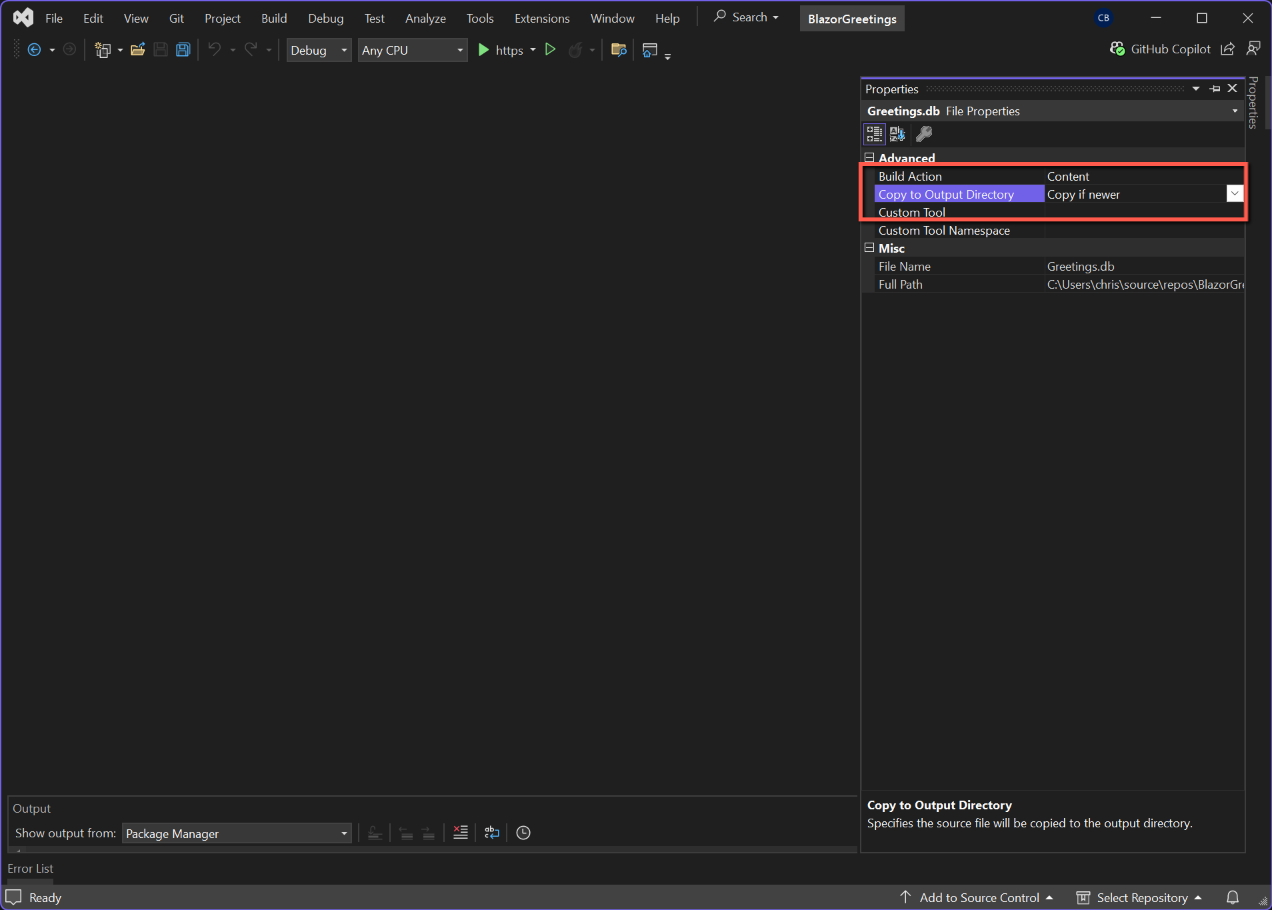Click the Save All toolbar icon
Screen dimensions: 1272x910
pyautogui.click(x=183, y=50)
